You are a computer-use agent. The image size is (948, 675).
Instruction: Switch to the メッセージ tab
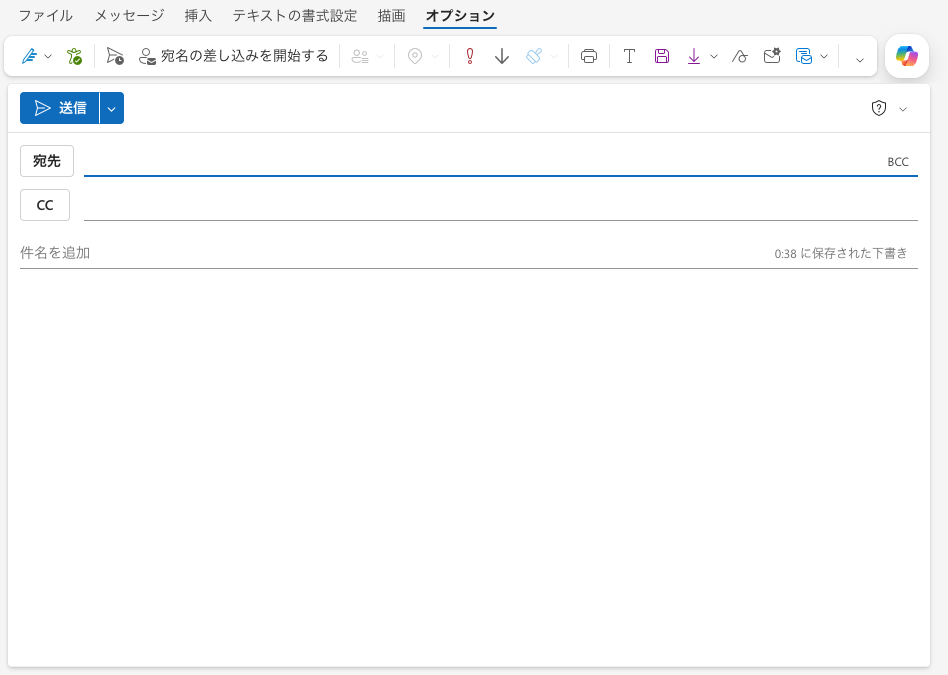(x=129, y=16)
